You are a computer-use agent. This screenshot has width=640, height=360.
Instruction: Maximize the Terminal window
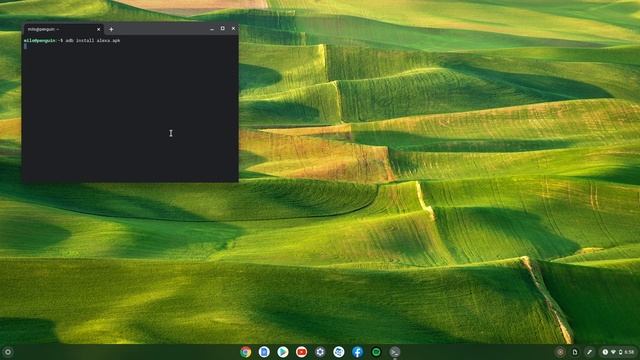(222, 29)
